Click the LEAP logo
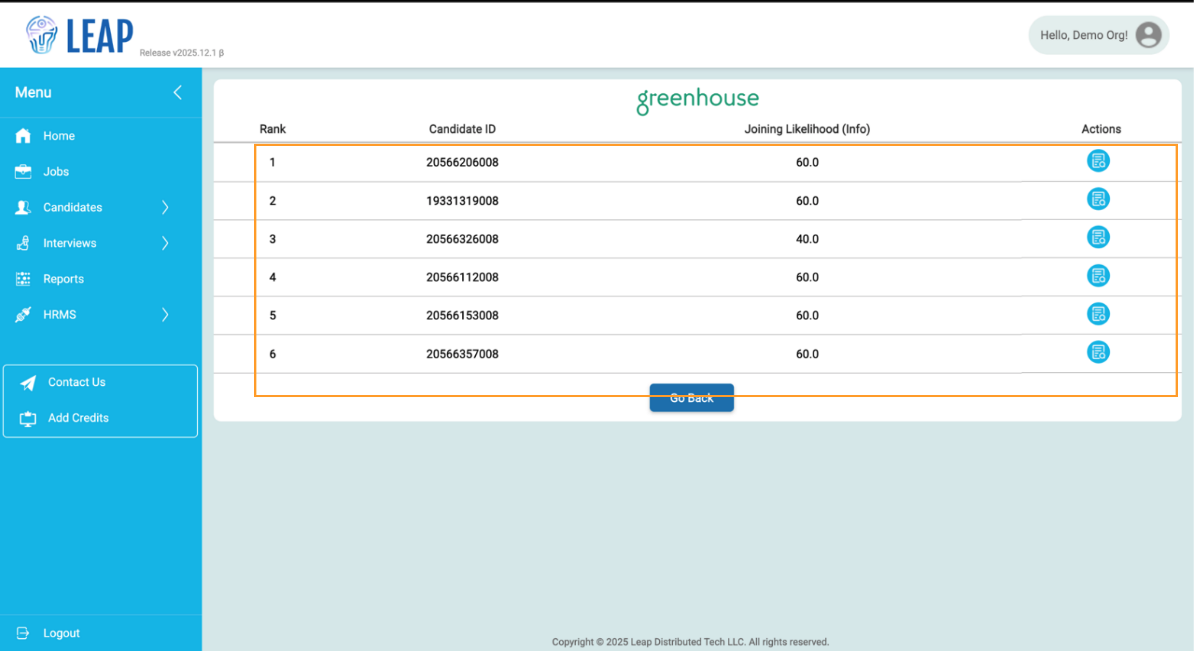The height and width of the screenshot is (652, 1194). 80,35
